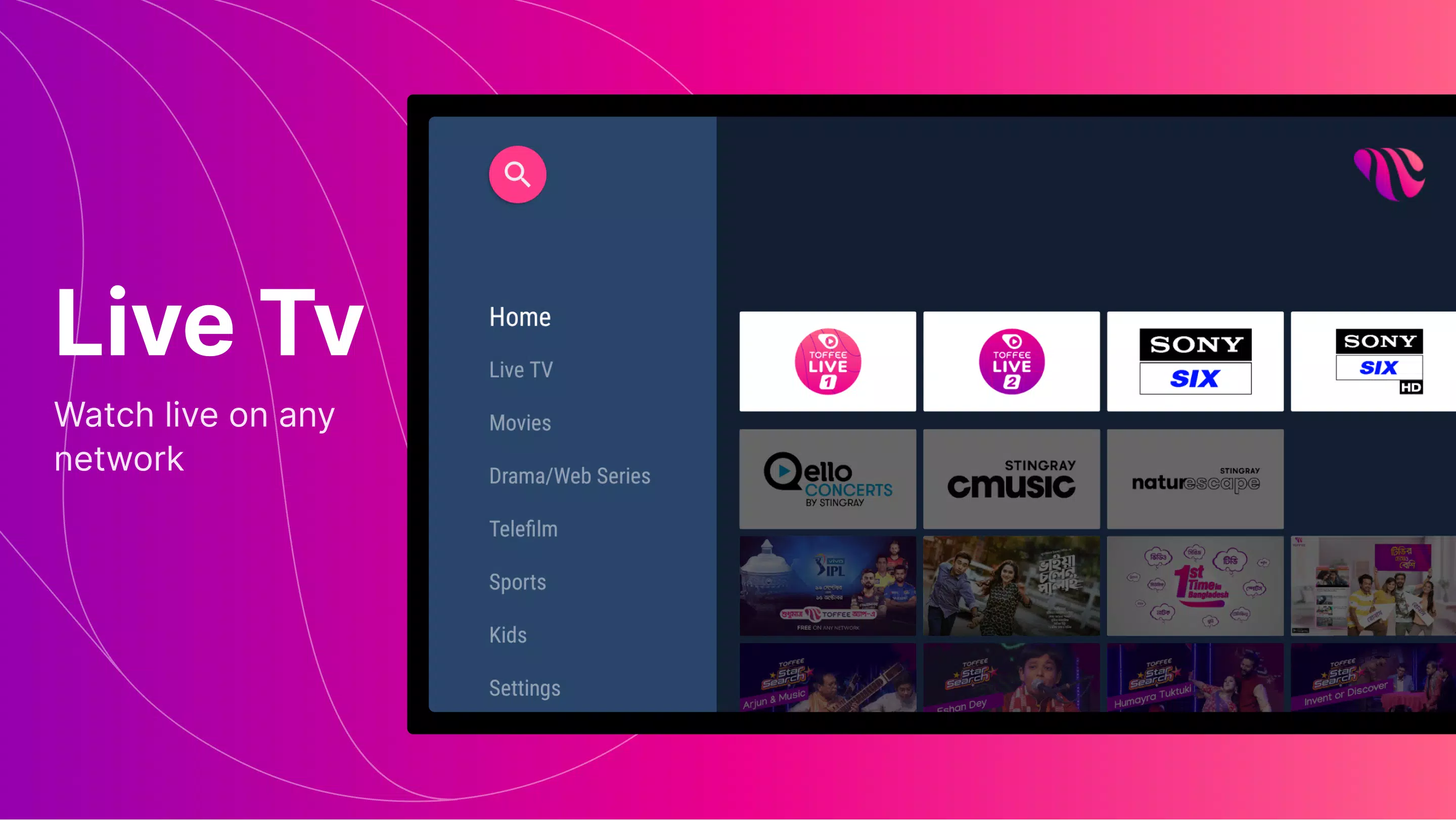Open the Settings menu option
Viewport: 1456px width, 820px height.
tap(524, 687)
